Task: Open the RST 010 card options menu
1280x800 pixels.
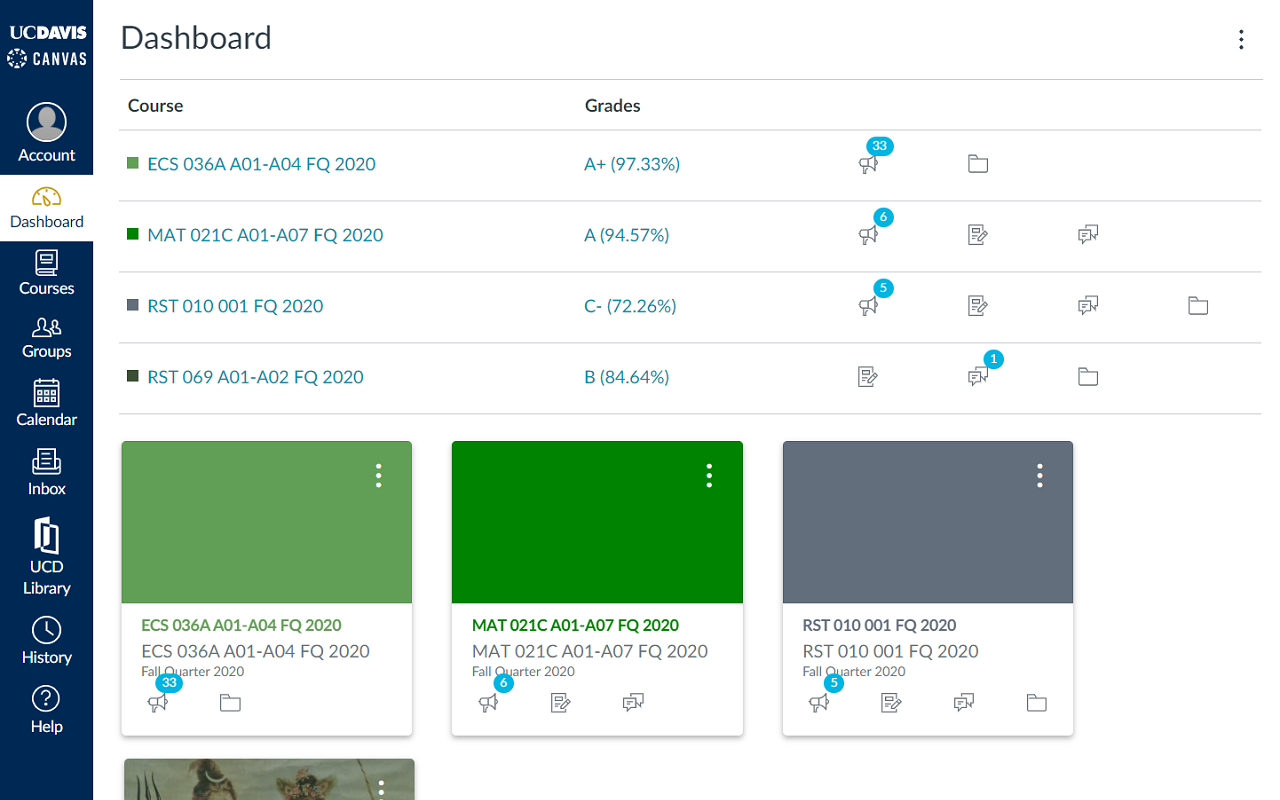Action: [x=1039, y=476]
